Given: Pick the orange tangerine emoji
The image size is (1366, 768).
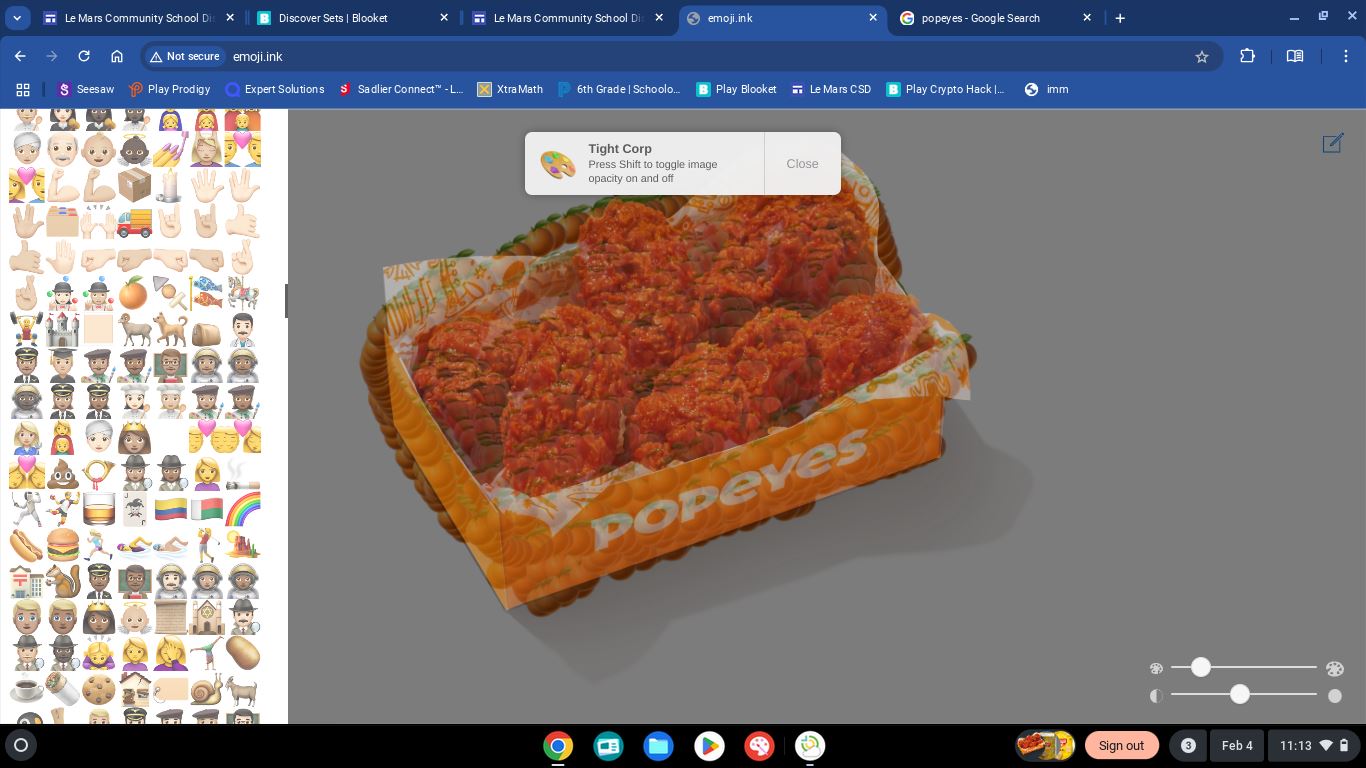Looking at the screenshot, I should [133, 294].
